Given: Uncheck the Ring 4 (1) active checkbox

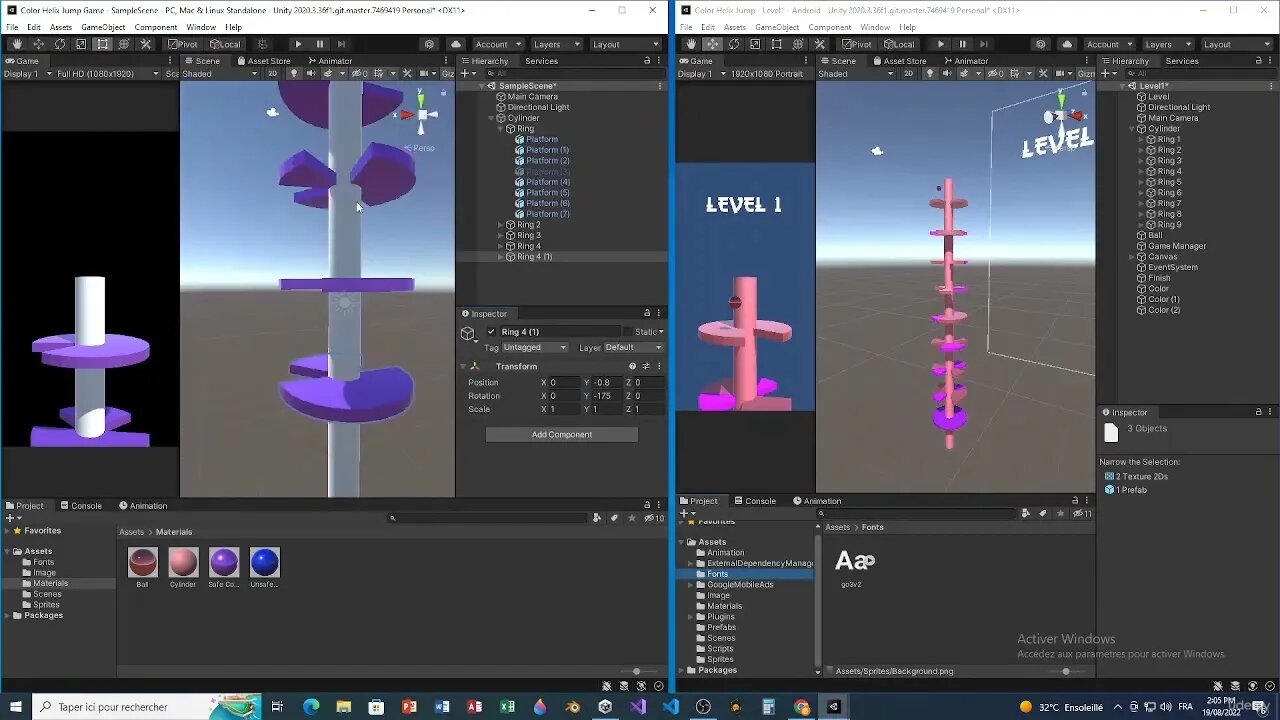Looking at the screenshot, I should click(491, 332).
